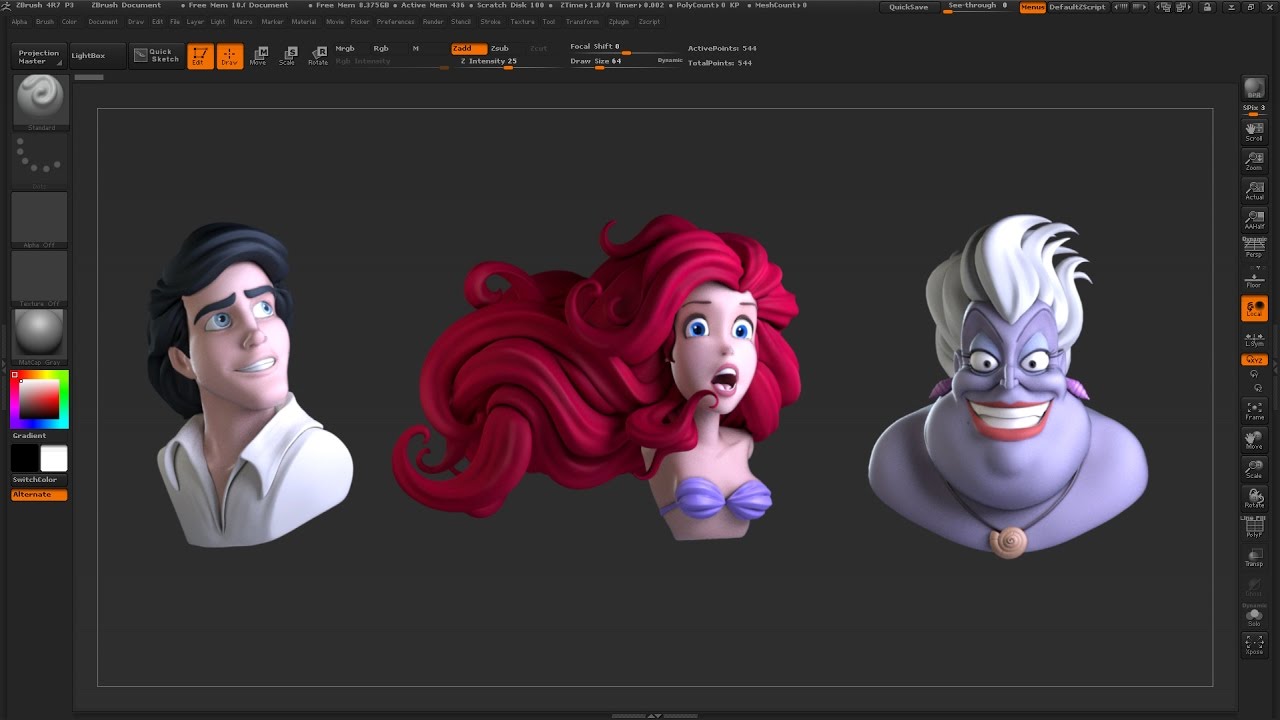Toggle Perspective view
This screenshot has height=720, width=1280.
pos(1254,248)
